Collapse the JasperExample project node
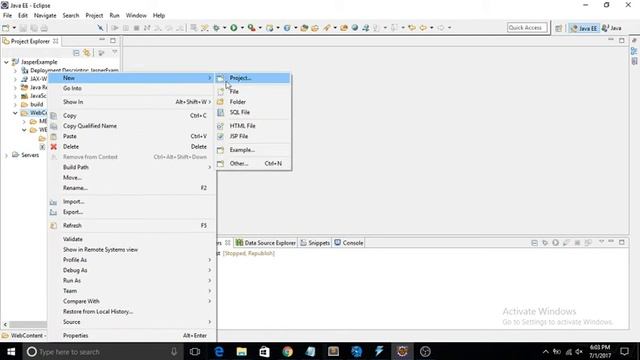640x360 pixels. pyautogui.click(x=6, y=62)
